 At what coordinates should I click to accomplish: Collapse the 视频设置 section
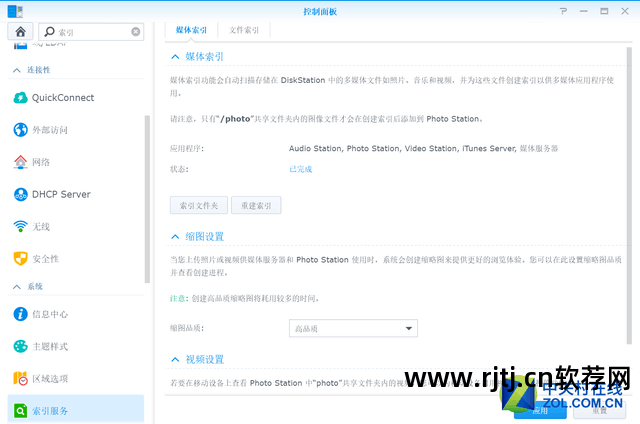[175, 360]
